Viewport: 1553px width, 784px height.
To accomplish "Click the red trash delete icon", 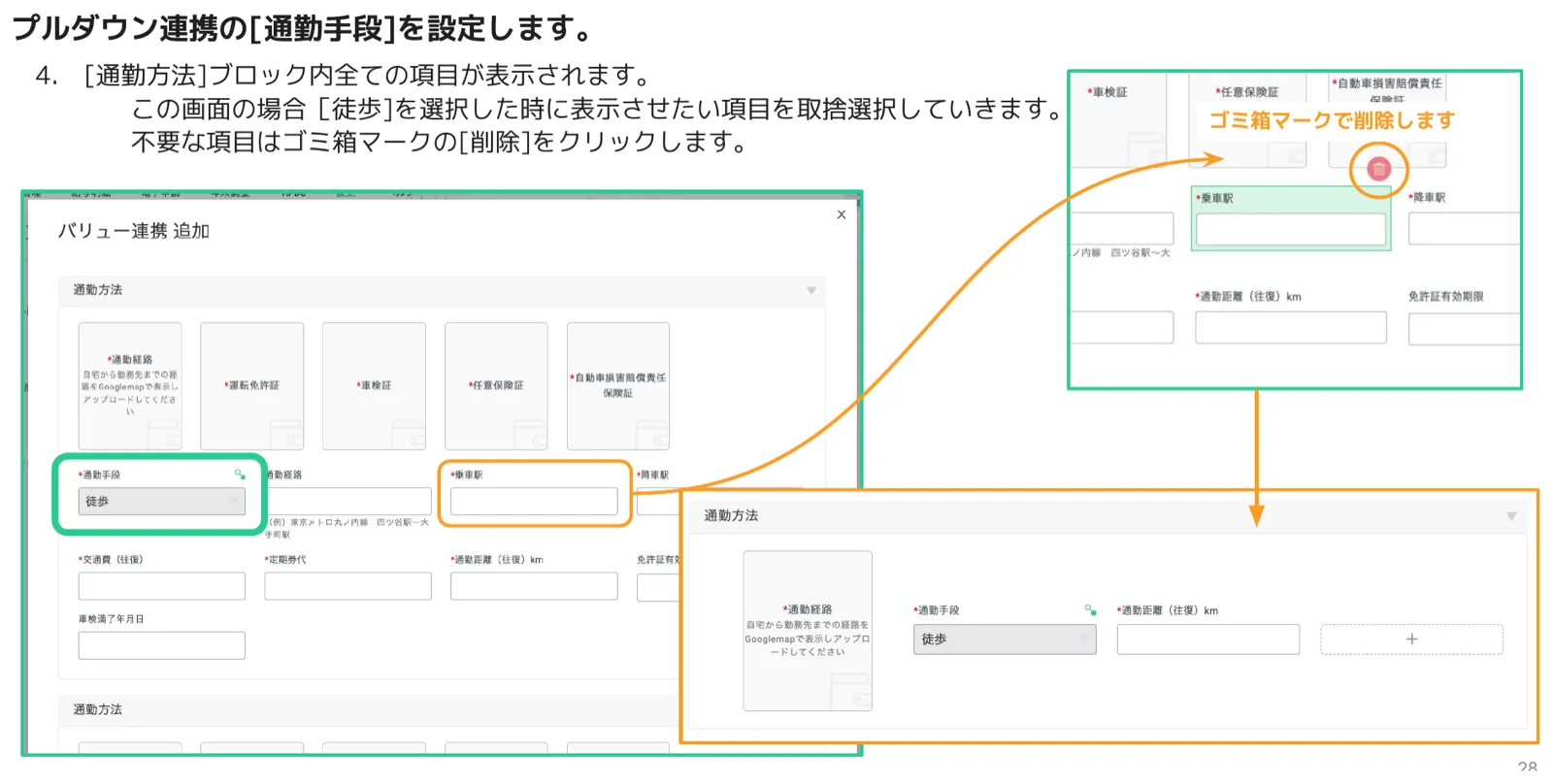I will [1378, 169].
